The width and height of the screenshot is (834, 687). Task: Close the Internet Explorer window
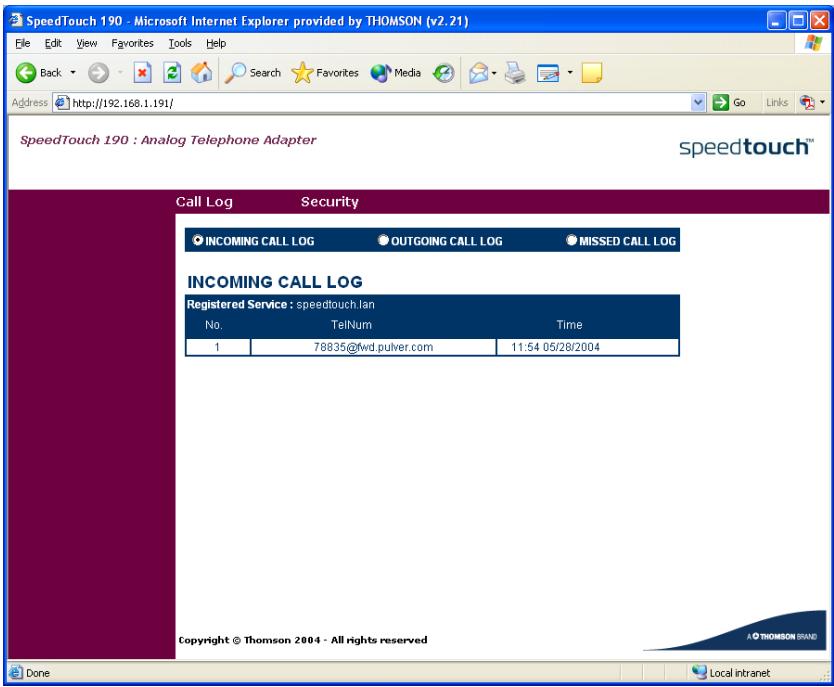tap(819, 21)
